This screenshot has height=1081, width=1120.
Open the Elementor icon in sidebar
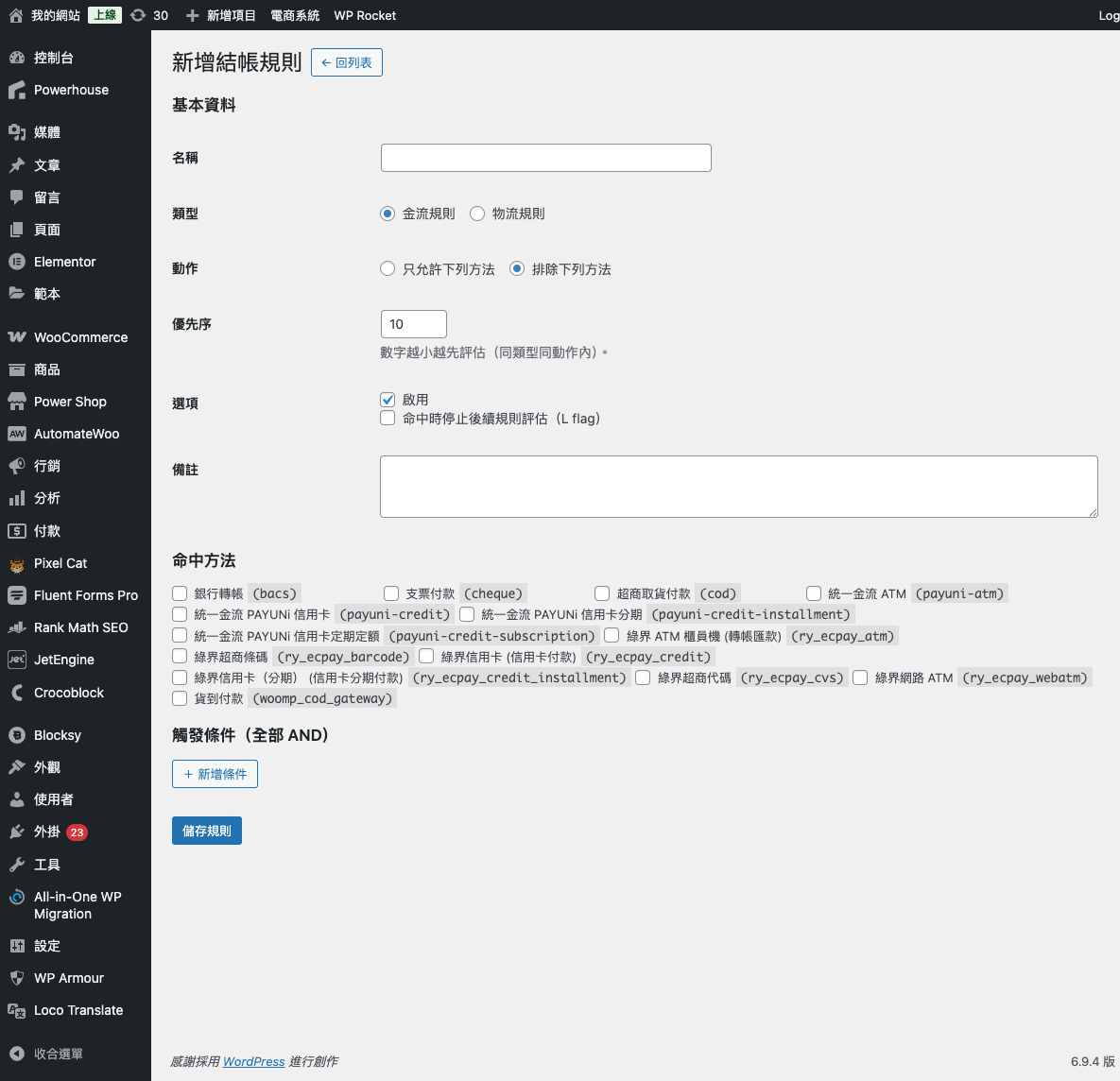17,262
